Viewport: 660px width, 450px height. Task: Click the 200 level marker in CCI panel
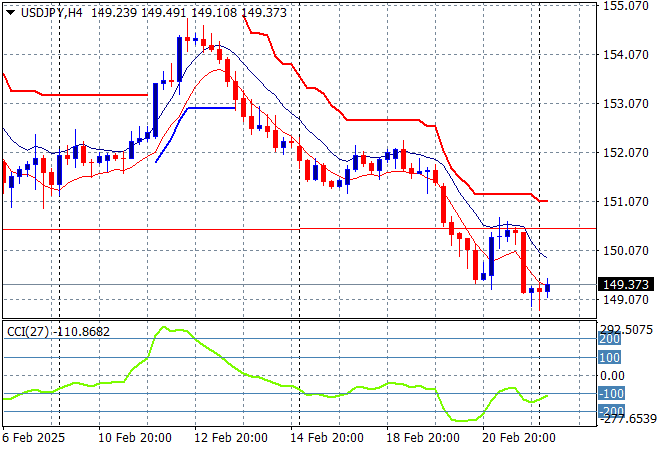pos(609,339)
